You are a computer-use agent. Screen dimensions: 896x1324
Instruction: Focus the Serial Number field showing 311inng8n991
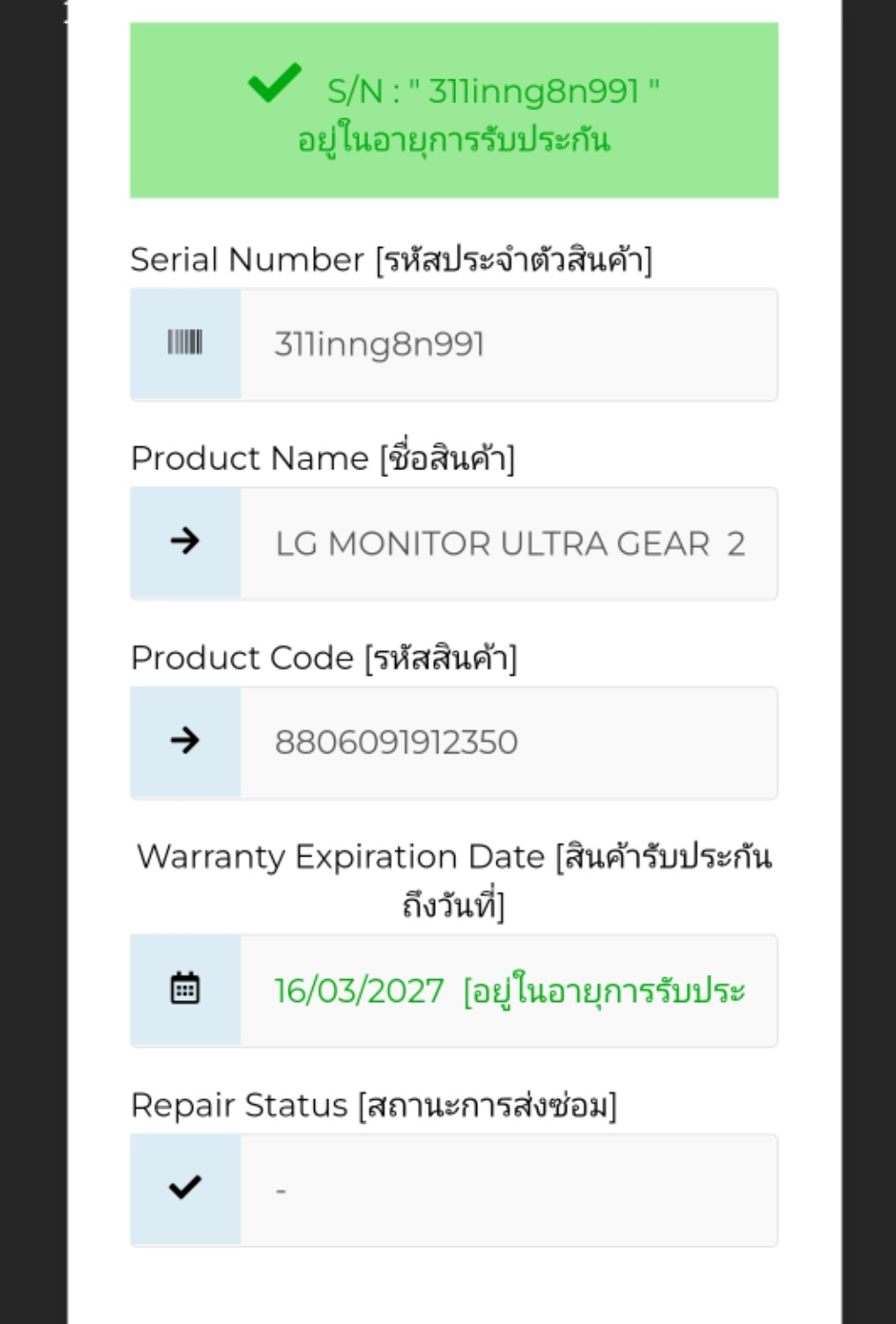[509, 344]
